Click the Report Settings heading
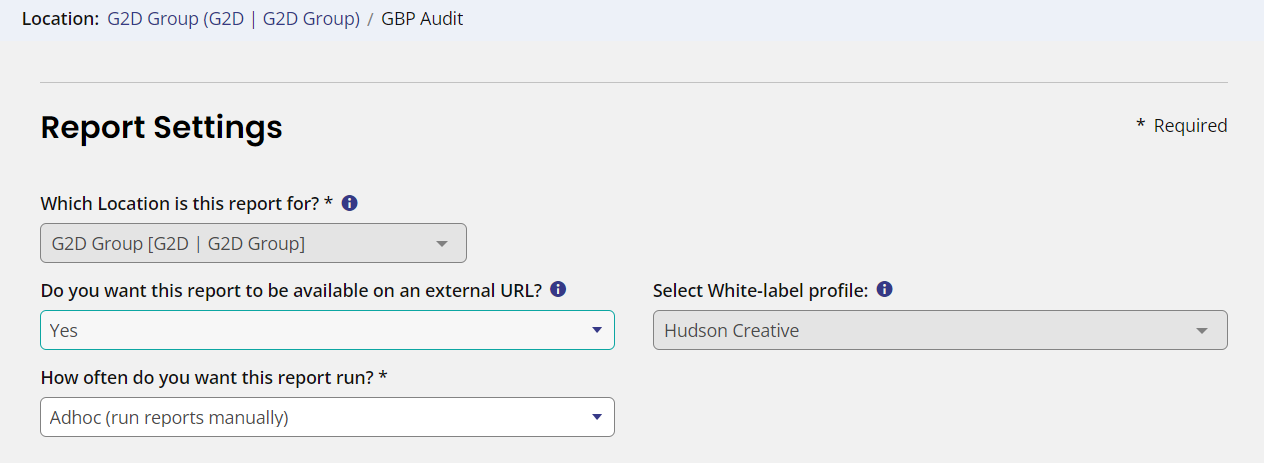Image resolution: width=1264 pixels, height=463 pixels. (161, 127)
